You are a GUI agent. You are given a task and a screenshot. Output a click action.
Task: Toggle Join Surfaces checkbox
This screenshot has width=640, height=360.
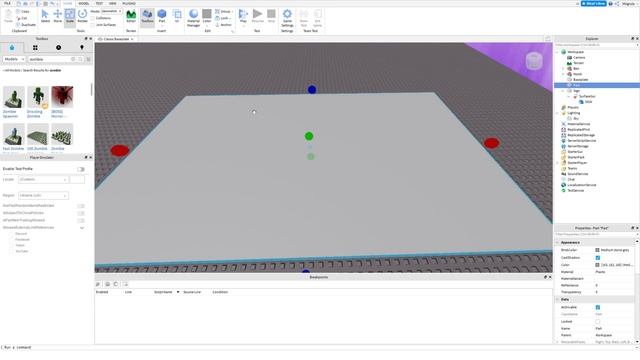pos(93,25)
